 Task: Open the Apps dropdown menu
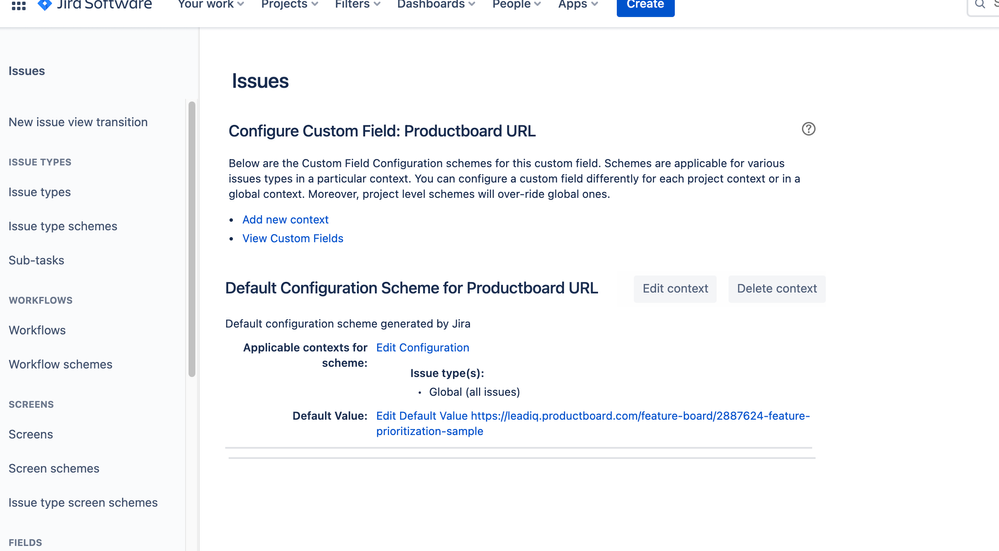point(578,4)
